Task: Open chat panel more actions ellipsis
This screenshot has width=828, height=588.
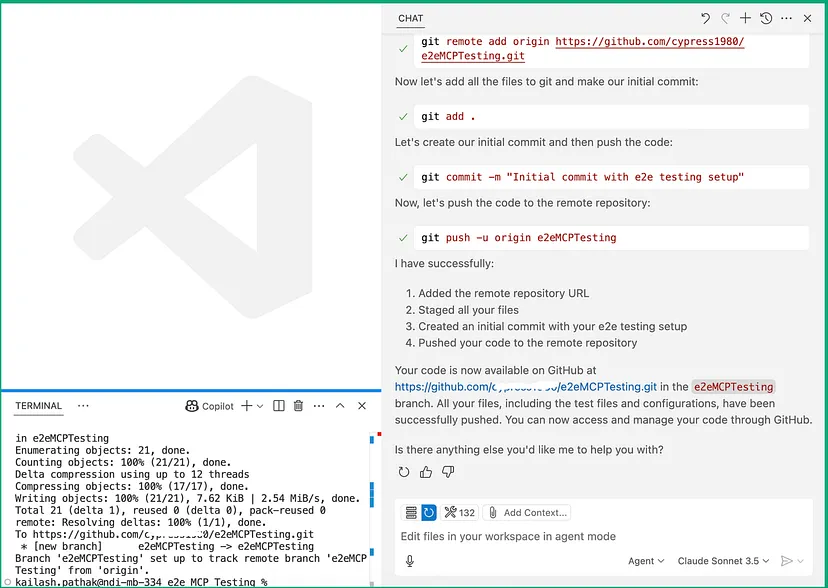Action: click(x=786, y=18)
